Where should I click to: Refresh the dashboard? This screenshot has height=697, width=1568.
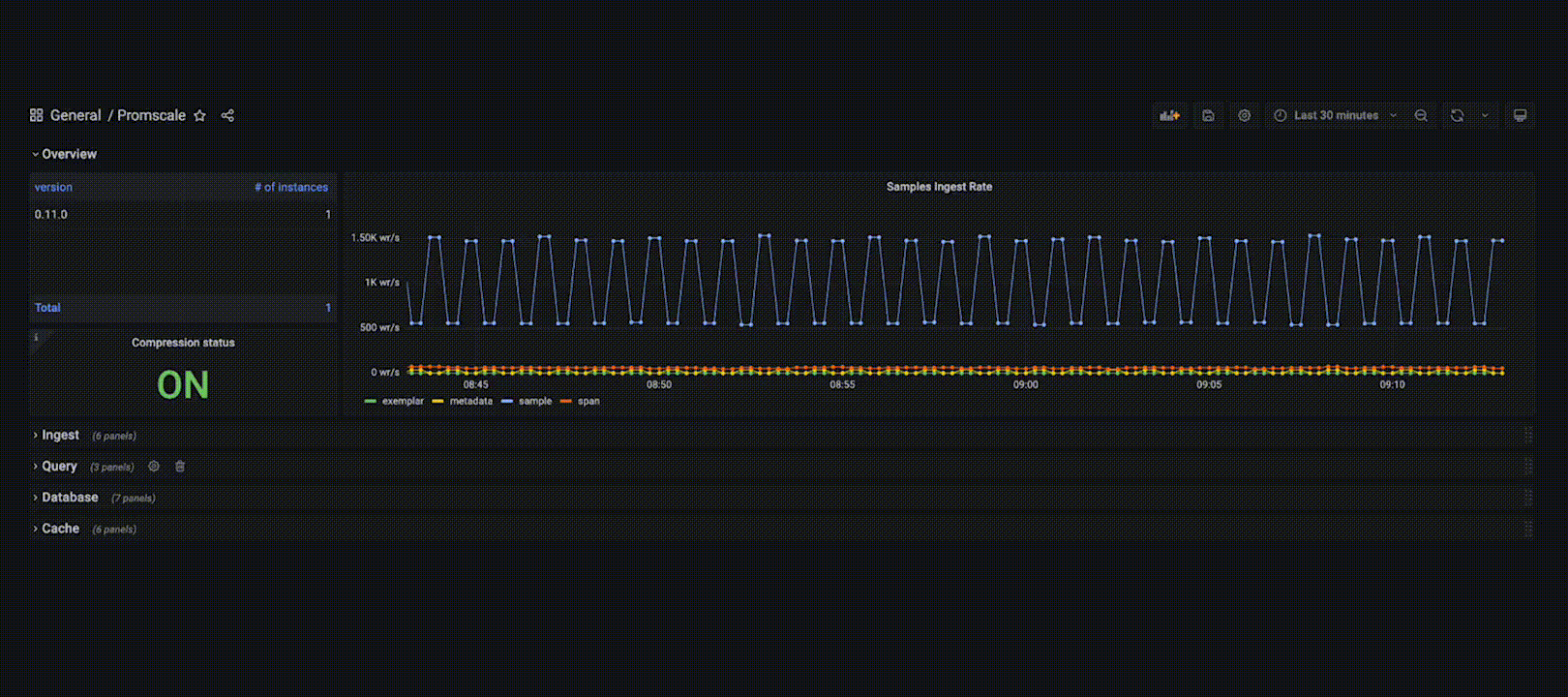1457,115
